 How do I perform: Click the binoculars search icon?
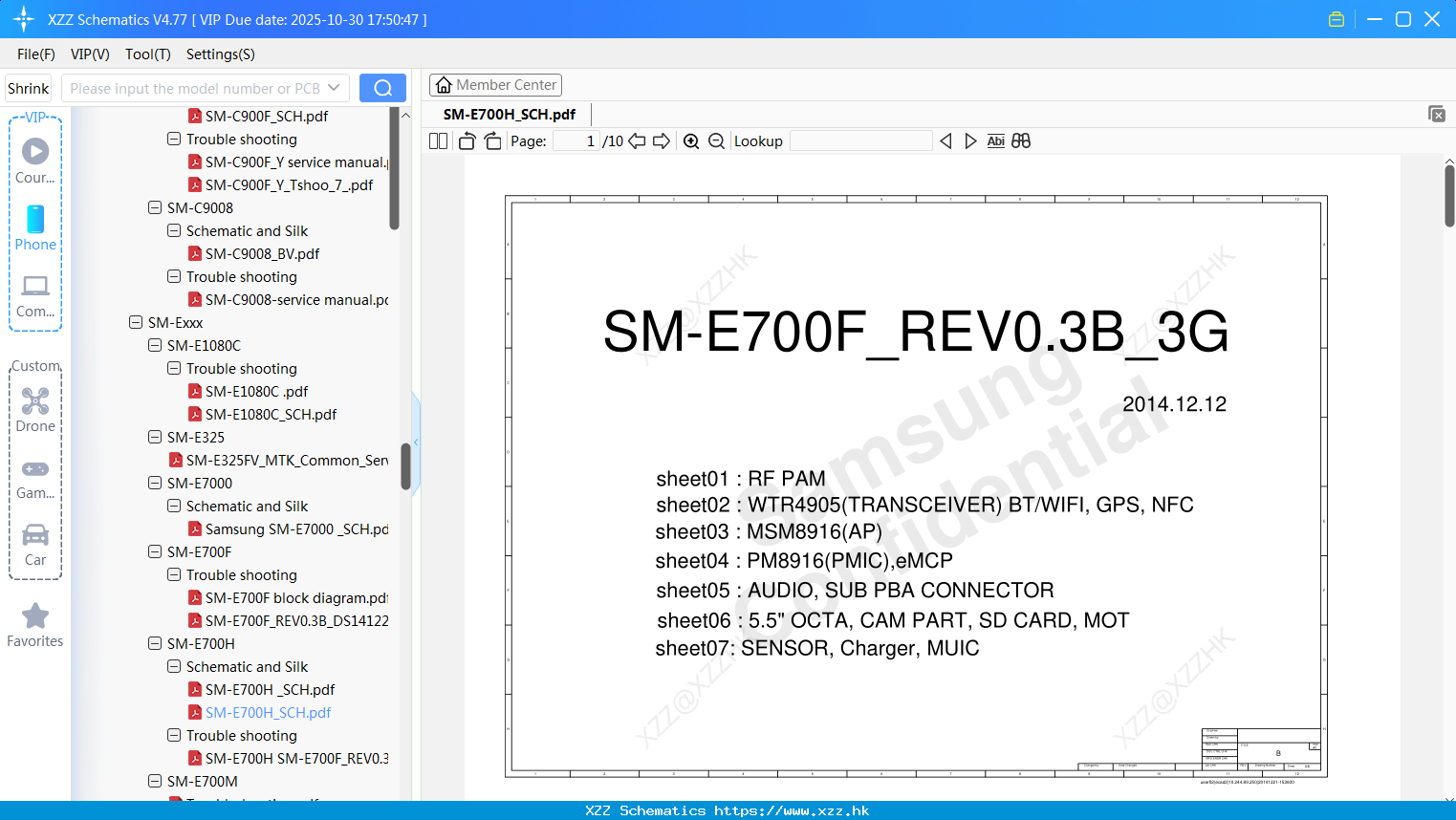click(x=1021, y=141)
